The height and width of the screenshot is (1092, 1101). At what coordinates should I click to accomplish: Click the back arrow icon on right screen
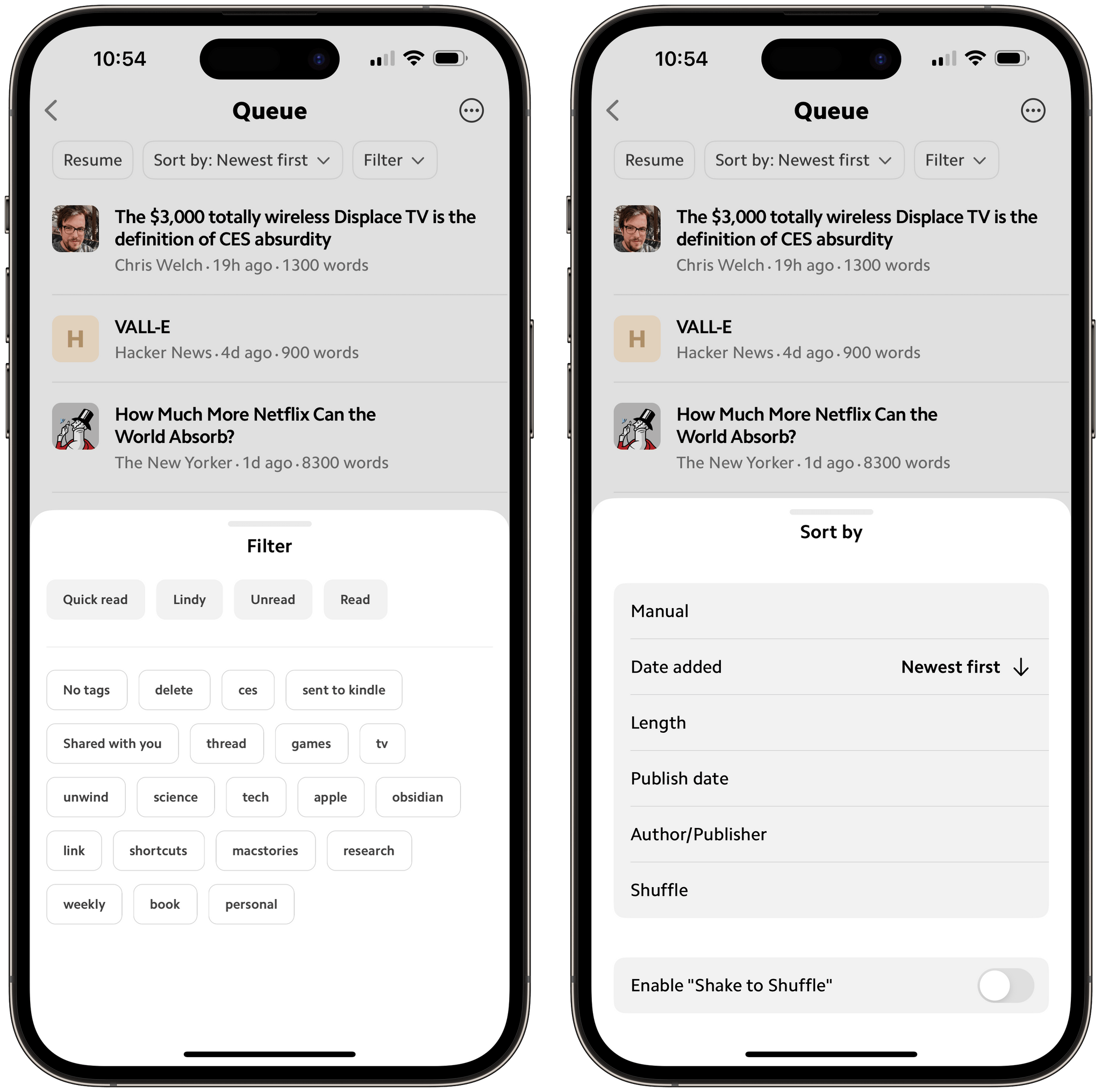click(x=613, y=110)
